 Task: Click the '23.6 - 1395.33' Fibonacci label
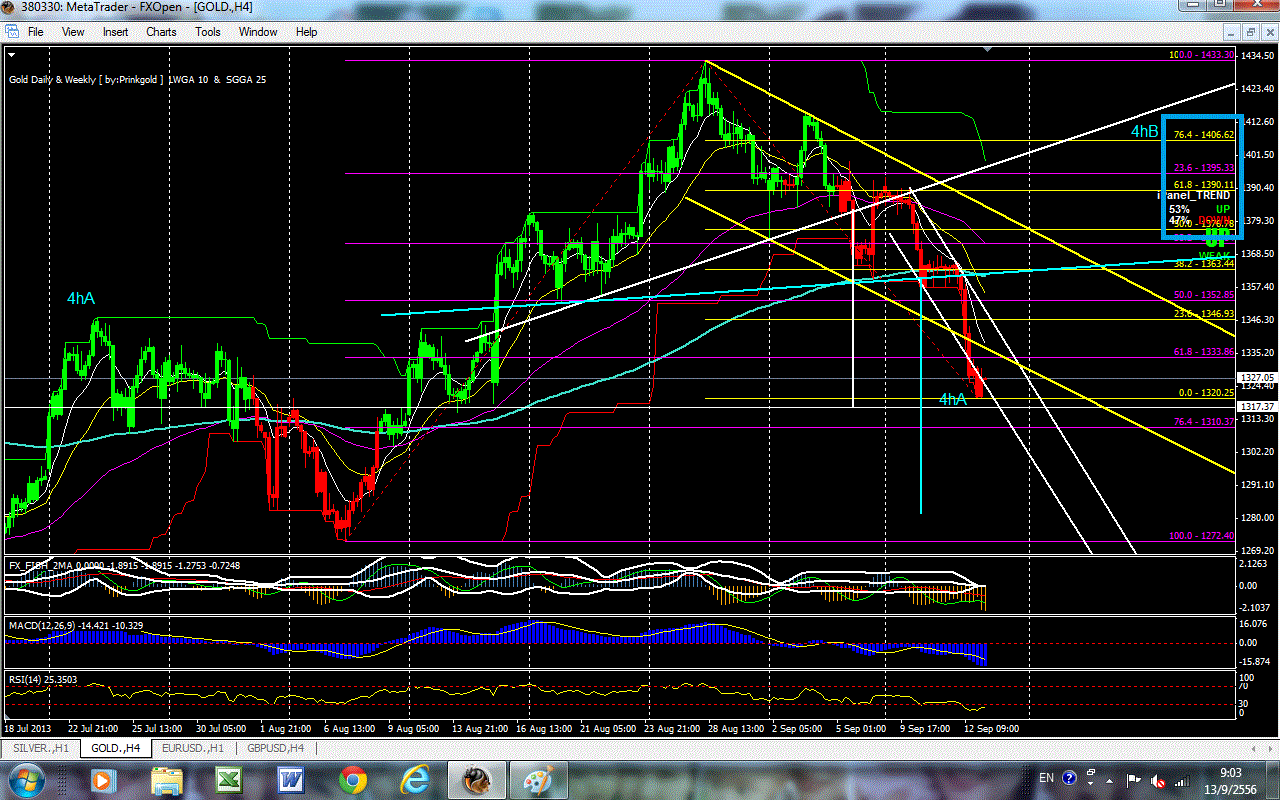1204,168
